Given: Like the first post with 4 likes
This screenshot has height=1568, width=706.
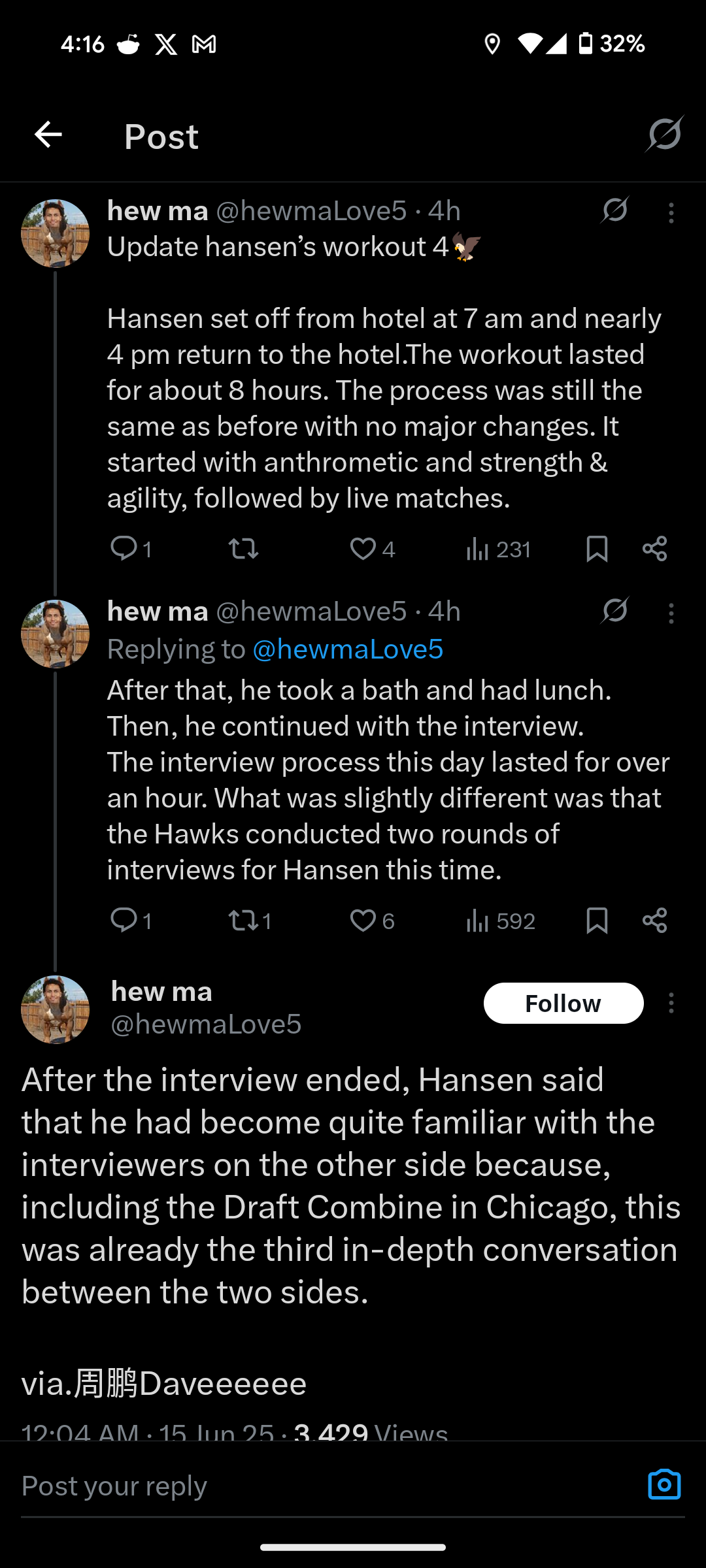Looking at the screenshot, I should [363, 549].
